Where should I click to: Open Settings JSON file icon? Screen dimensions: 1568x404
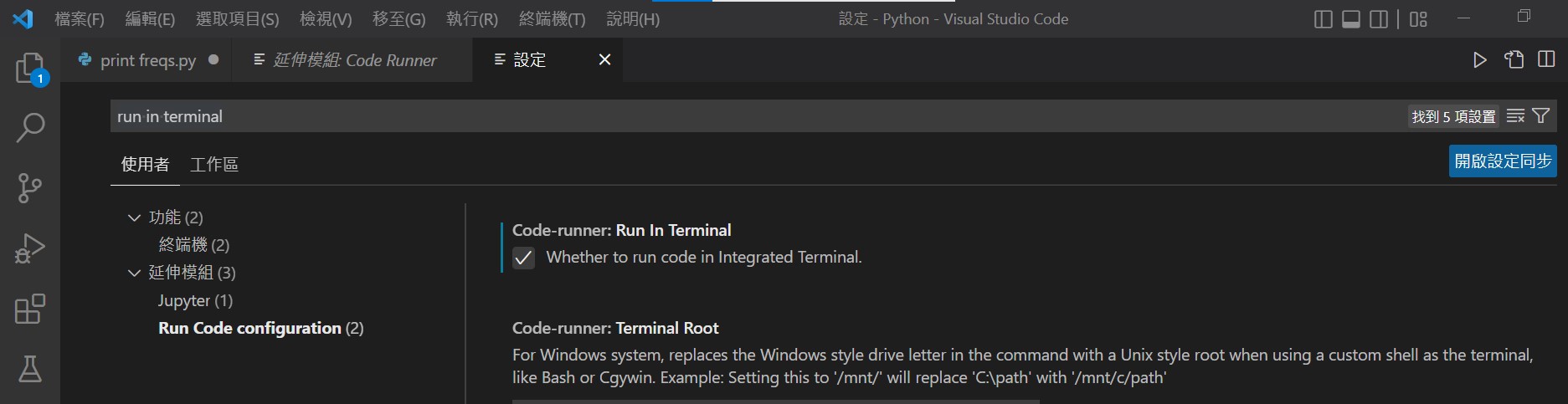pyautogui.click(x=1514, y=60)
